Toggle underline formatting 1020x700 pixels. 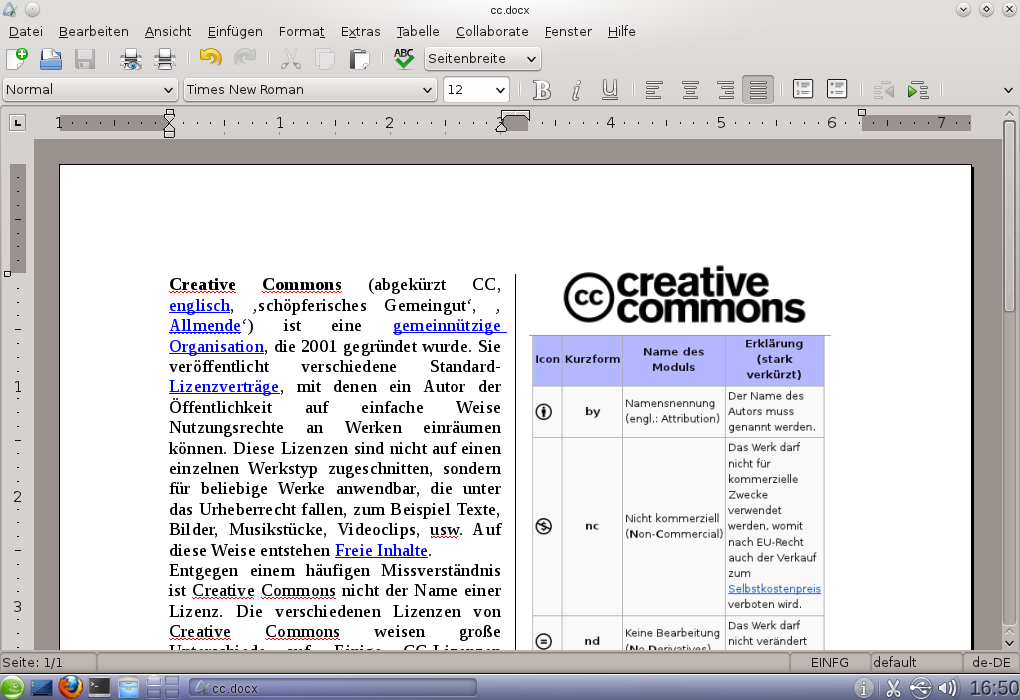tap(610, 90)
